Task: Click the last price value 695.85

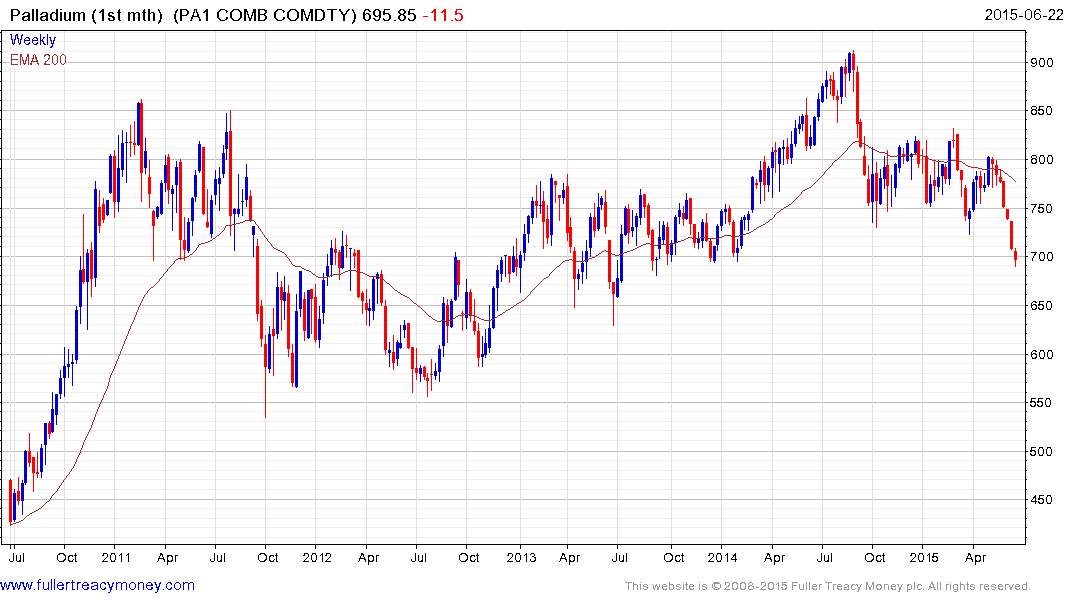Action: (389, 15)
